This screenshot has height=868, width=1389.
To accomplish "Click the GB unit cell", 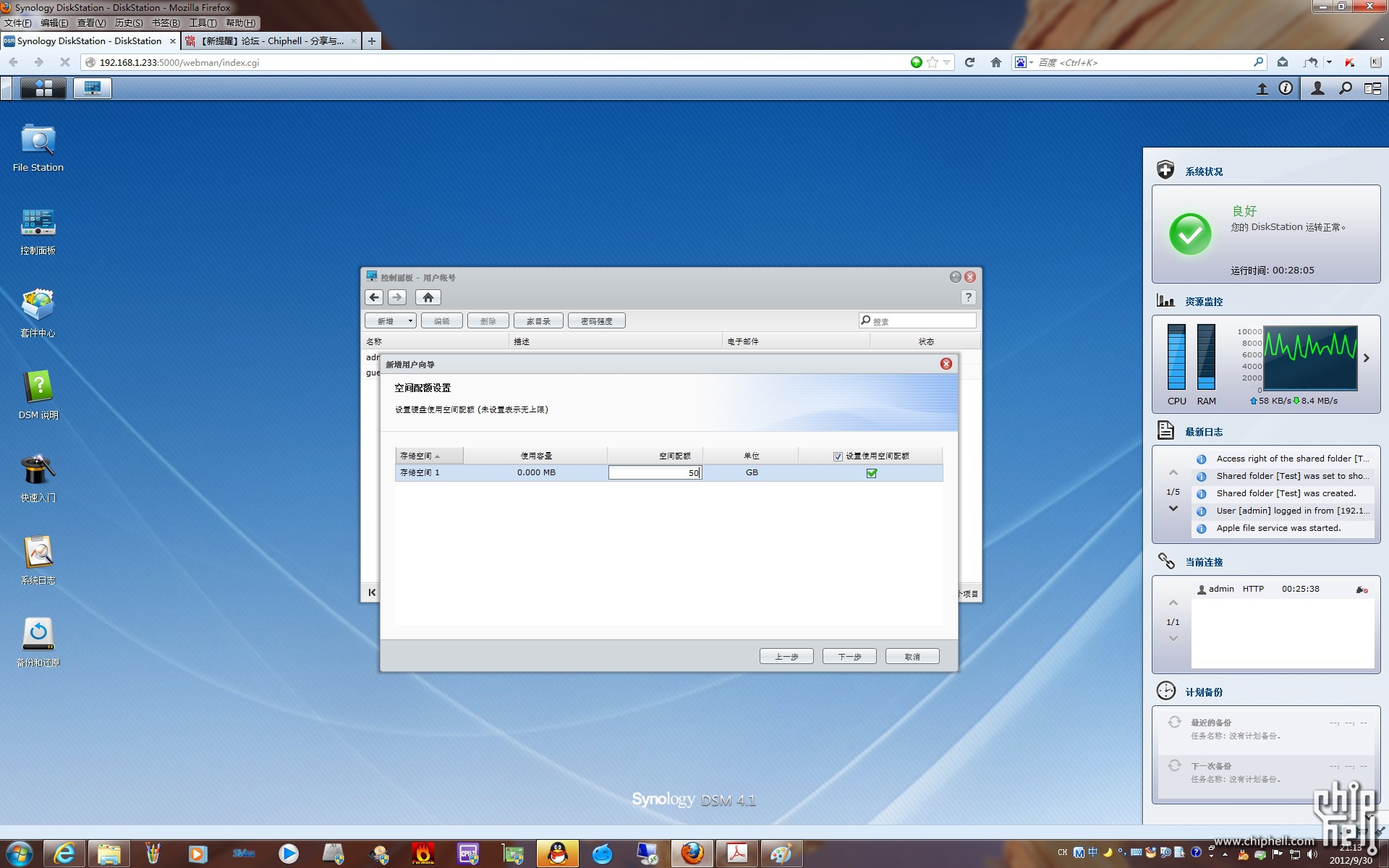I will point(752,472).
